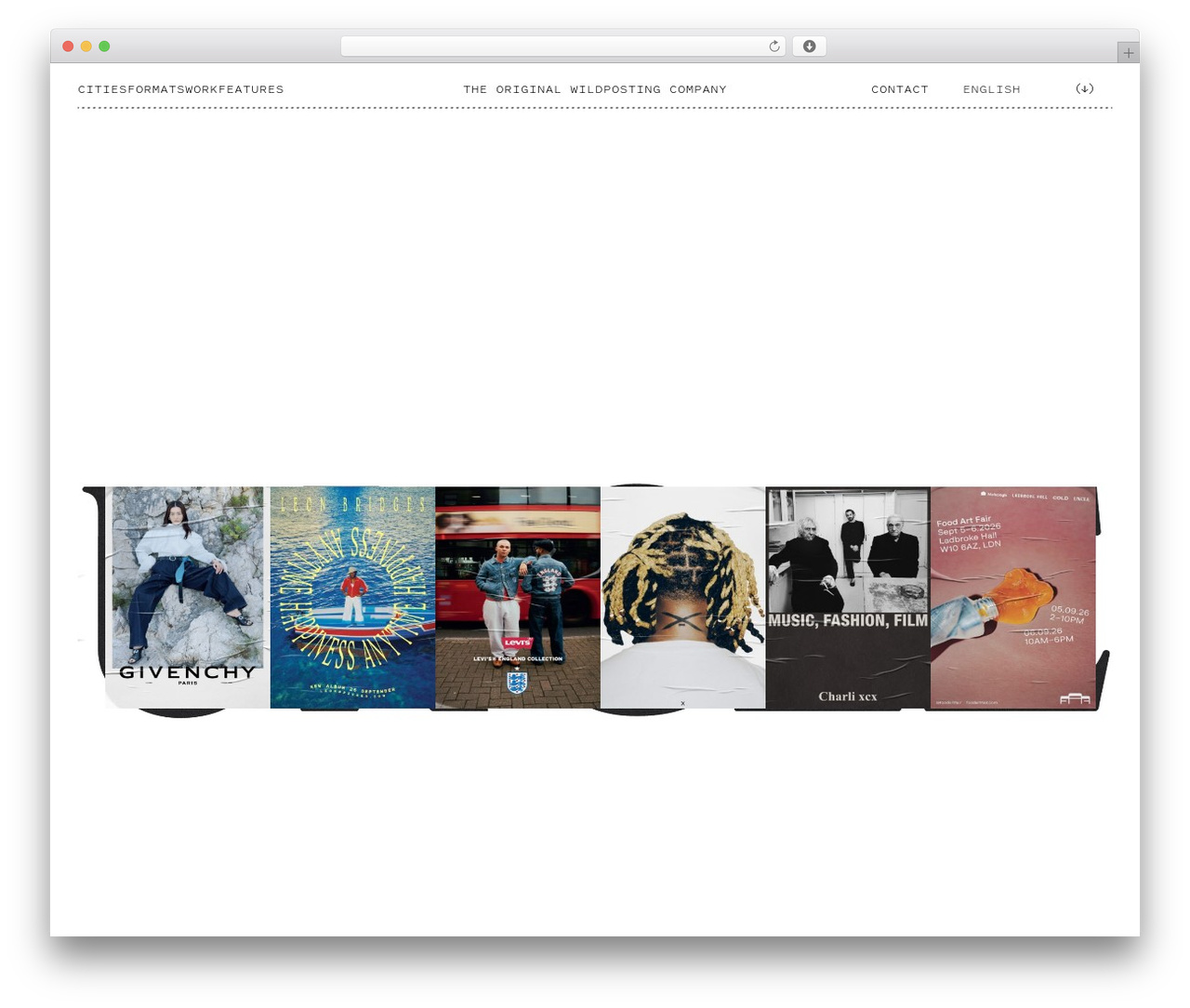View the Leon Bridges album poster
The width and height of the screenshot is (1190, 1008).
pyautogui.click(x=352, y=597)
